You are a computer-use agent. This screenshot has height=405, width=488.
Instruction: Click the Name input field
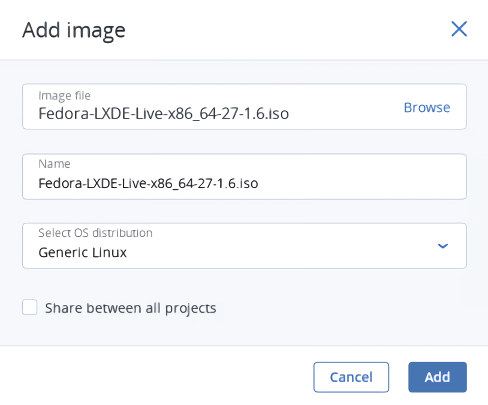(244, 177)
